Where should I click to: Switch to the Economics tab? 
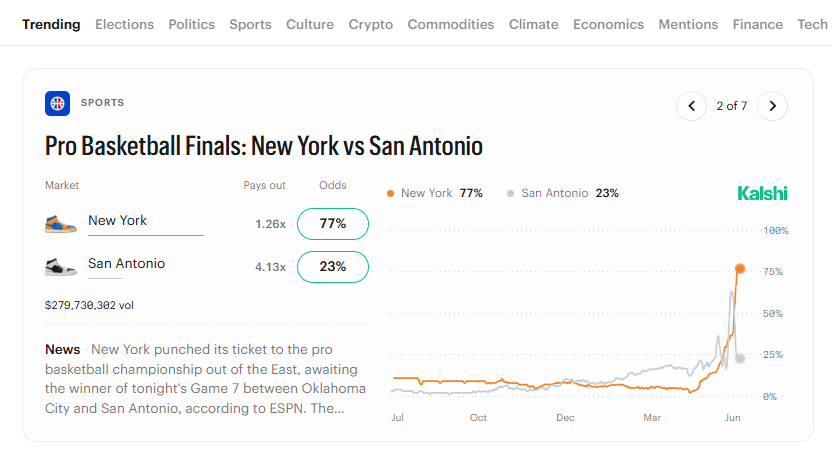click(x=608, y=24)
